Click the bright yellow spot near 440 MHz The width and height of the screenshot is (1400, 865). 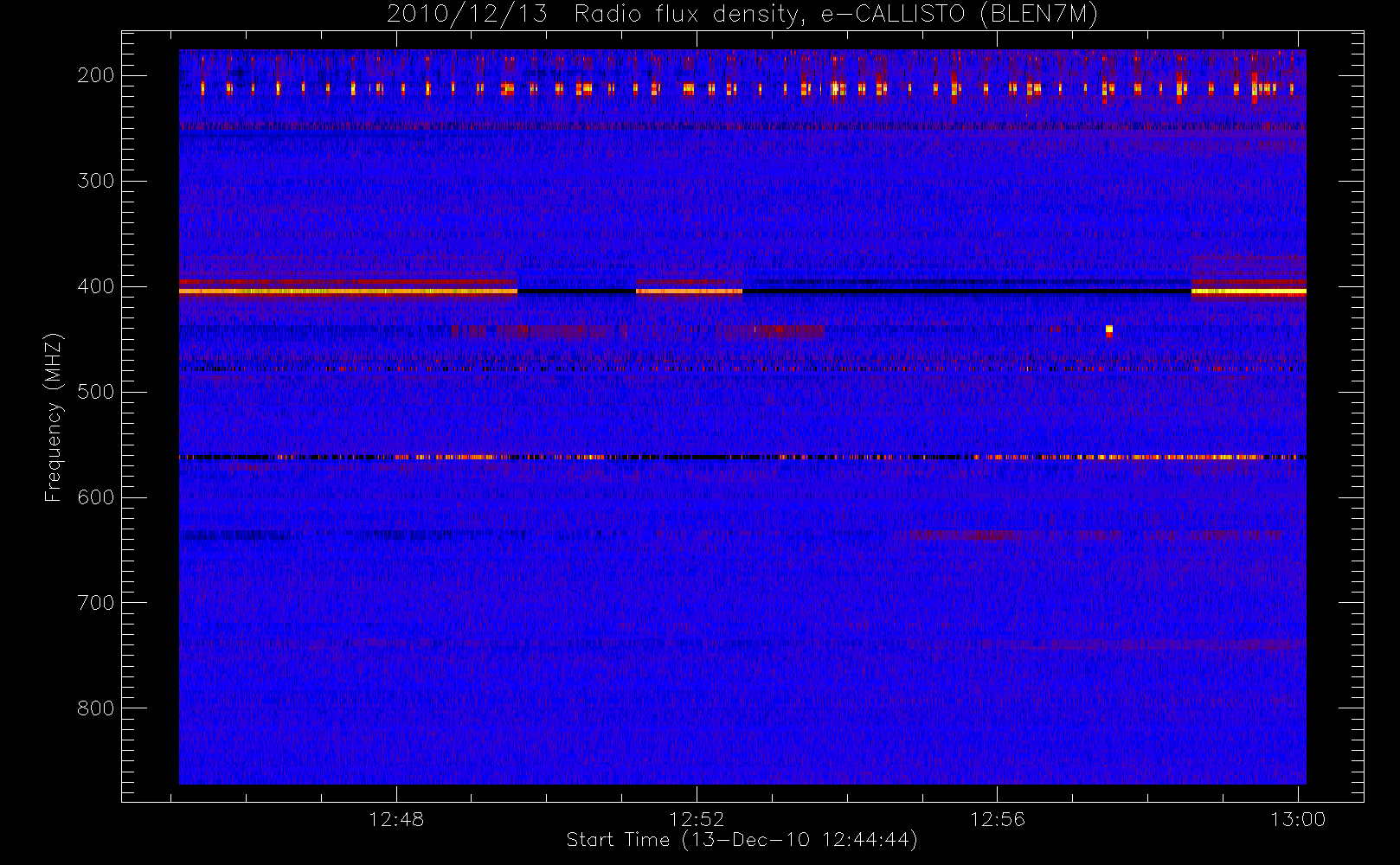(x=1109, y=330)
